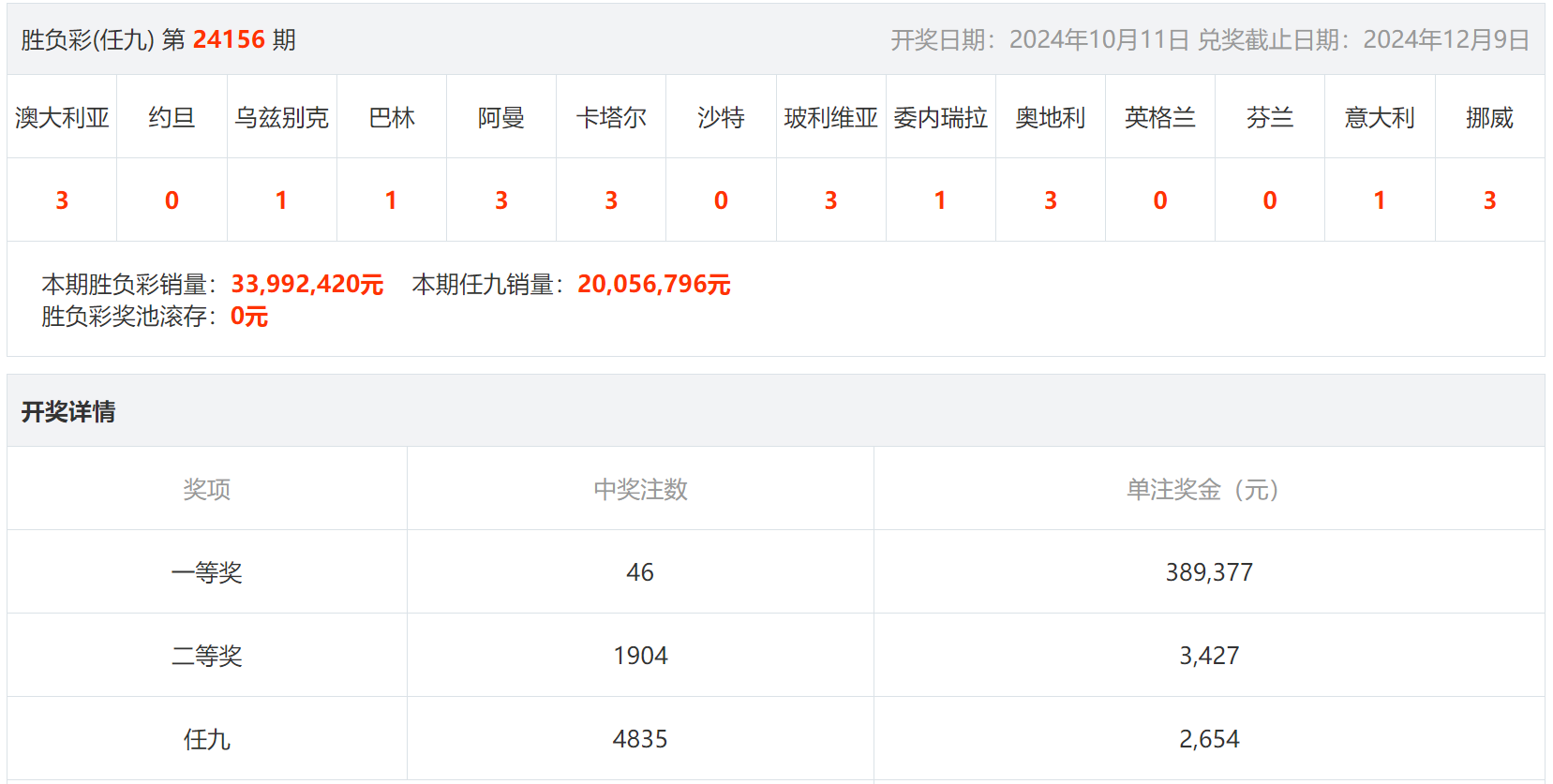Click the 开奖详情 section heading
Screen dimensions: 1553x784
[x=68, y=411]
